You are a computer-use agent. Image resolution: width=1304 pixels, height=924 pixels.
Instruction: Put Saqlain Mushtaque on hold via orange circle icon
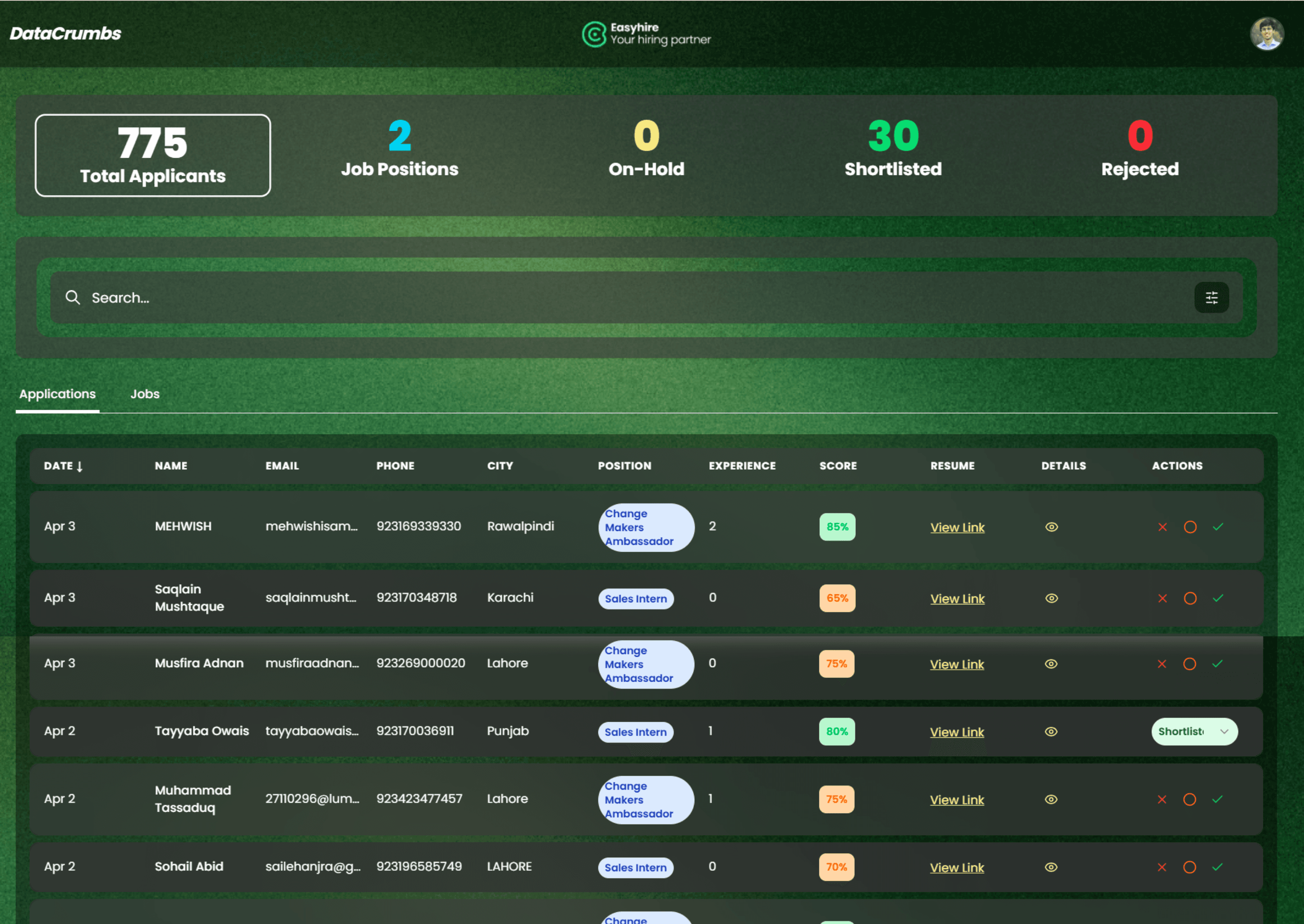coord(1191,599)
